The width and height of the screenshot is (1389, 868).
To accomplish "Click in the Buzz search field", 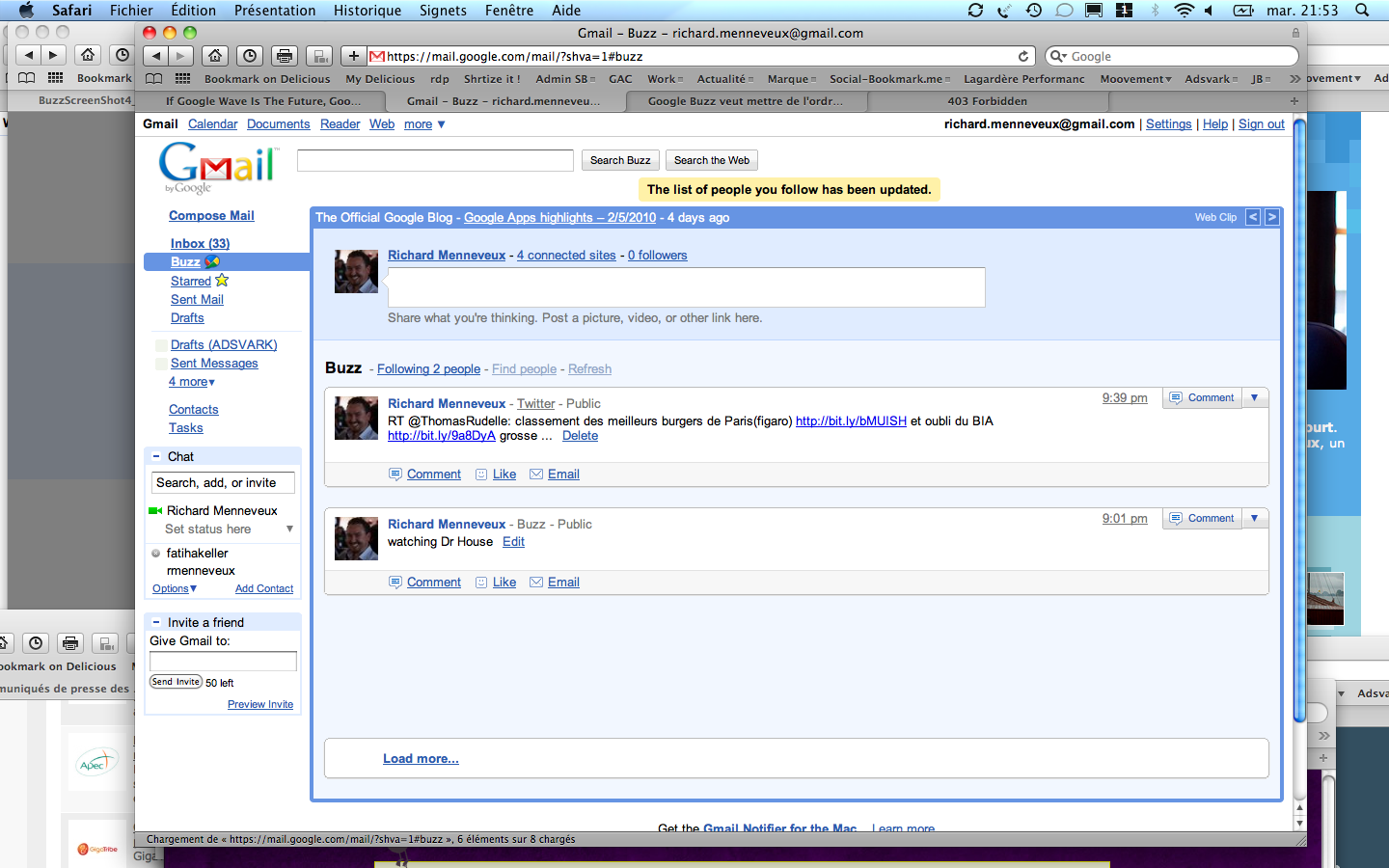I will point(435,160).
